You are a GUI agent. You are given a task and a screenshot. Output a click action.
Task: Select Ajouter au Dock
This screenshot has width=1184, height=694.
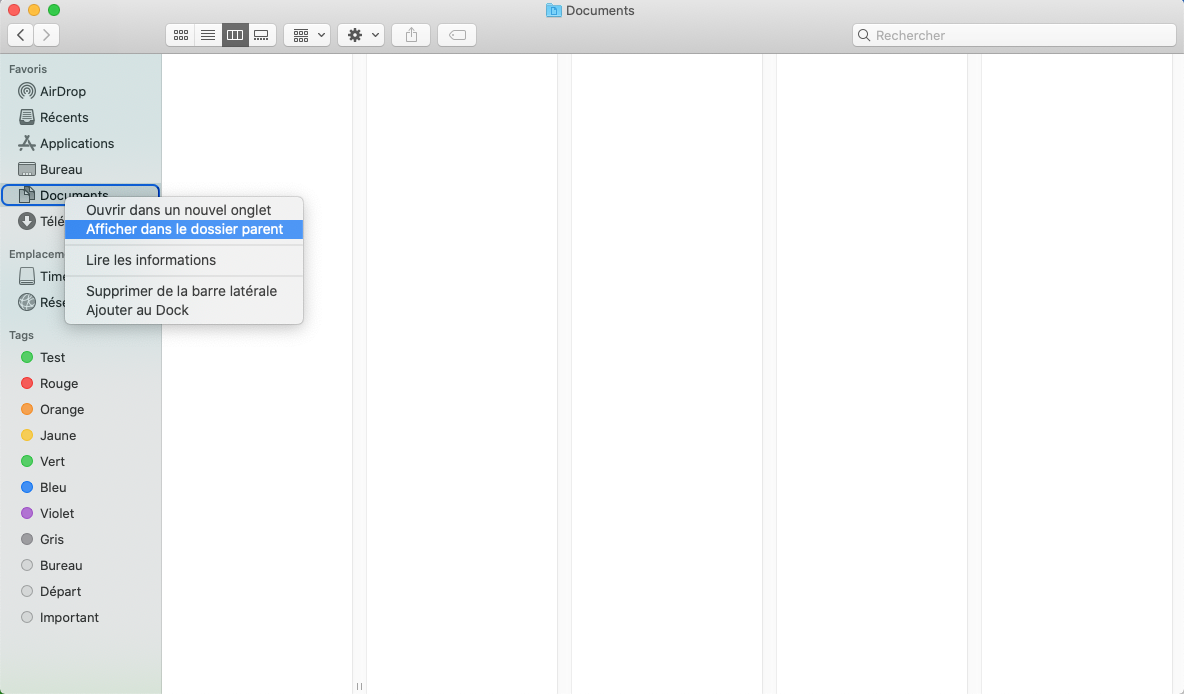pyautogui.click(x=137, y=310)
